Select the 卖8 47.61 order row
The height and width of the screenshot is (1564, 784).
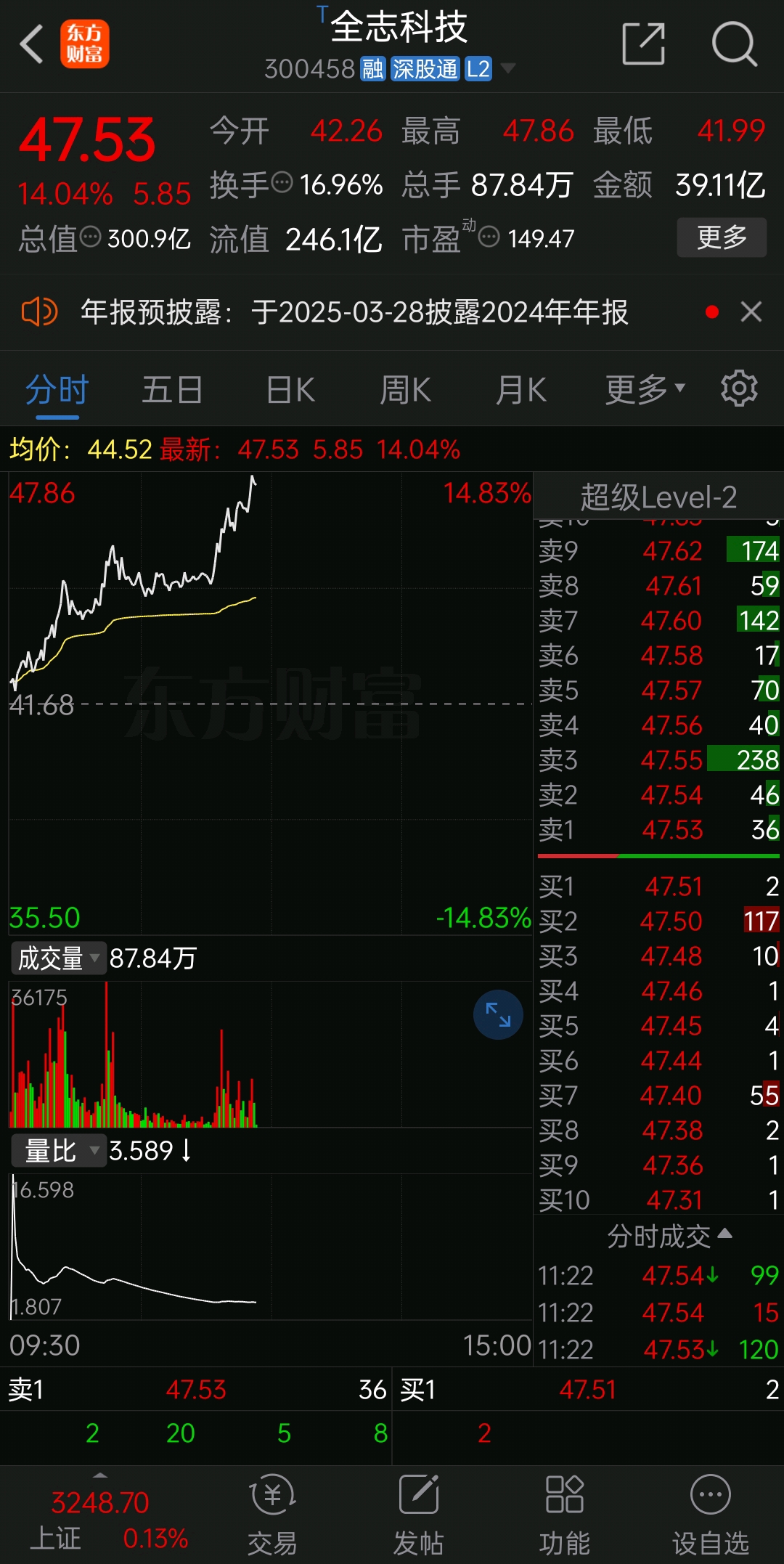[658, 585]
